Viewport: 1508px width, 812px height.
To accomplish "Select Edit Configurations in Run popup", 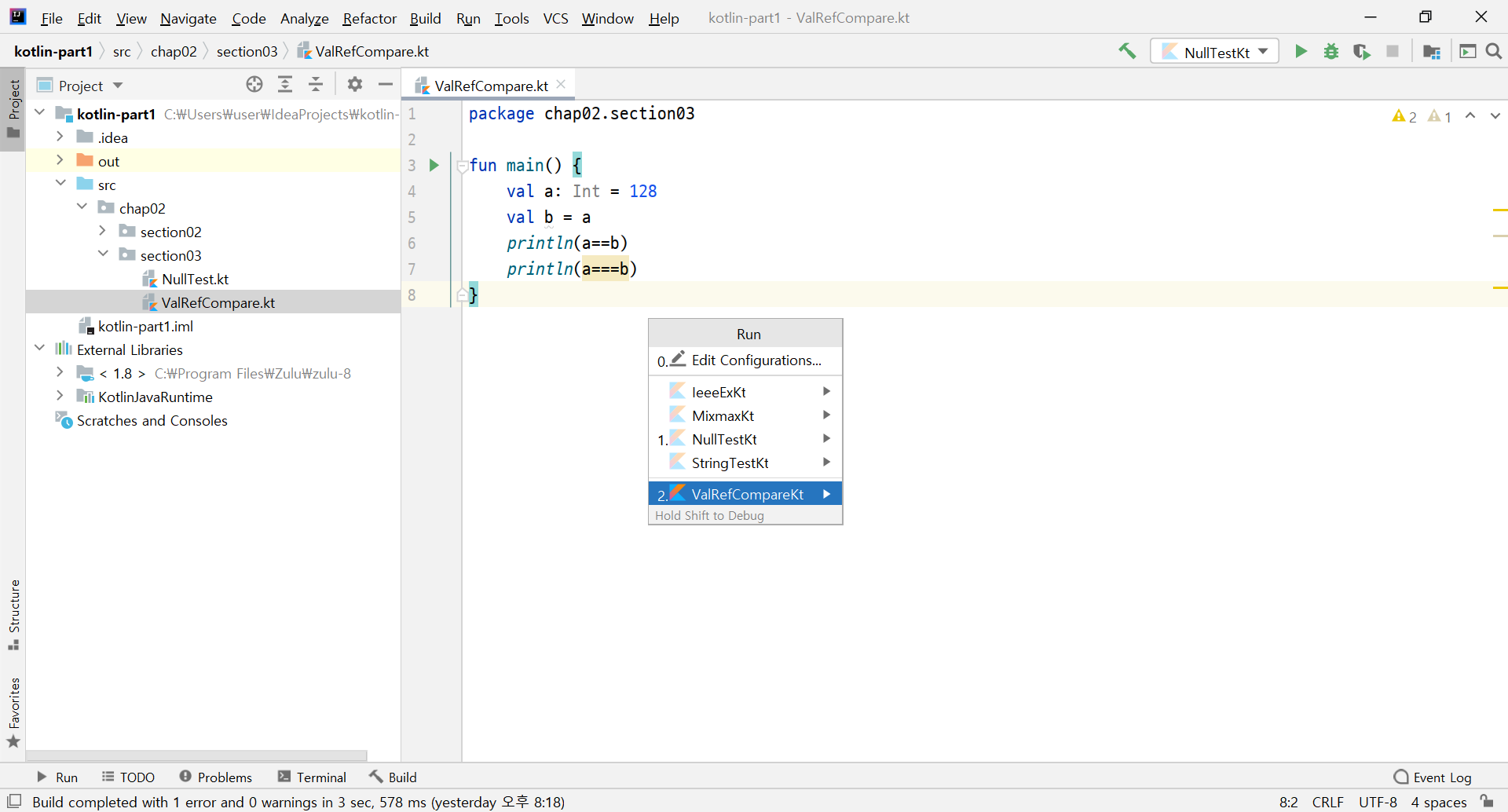I will 745,360.
